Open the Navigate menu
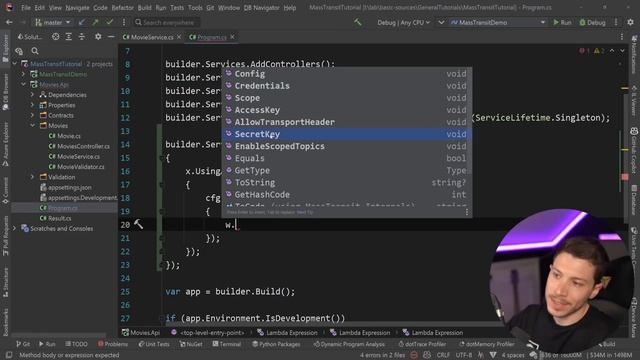The height and width of the screenshot is (360, 640). pyautogui.click(x=77, y=8)
